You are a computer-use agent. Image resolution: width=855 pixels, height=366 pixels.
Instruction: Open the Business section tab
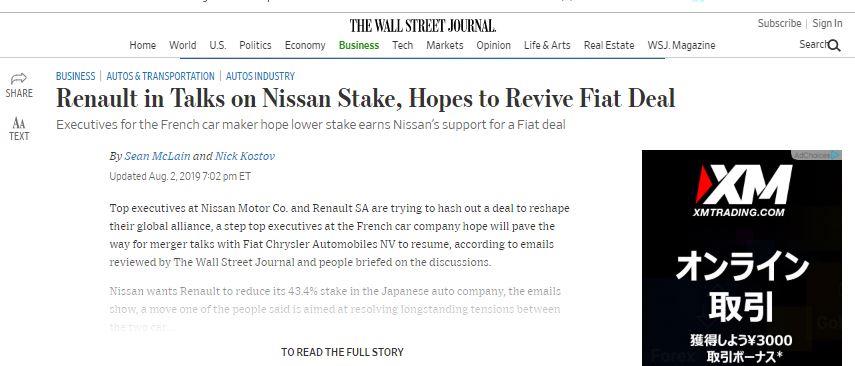pos(359,45)
